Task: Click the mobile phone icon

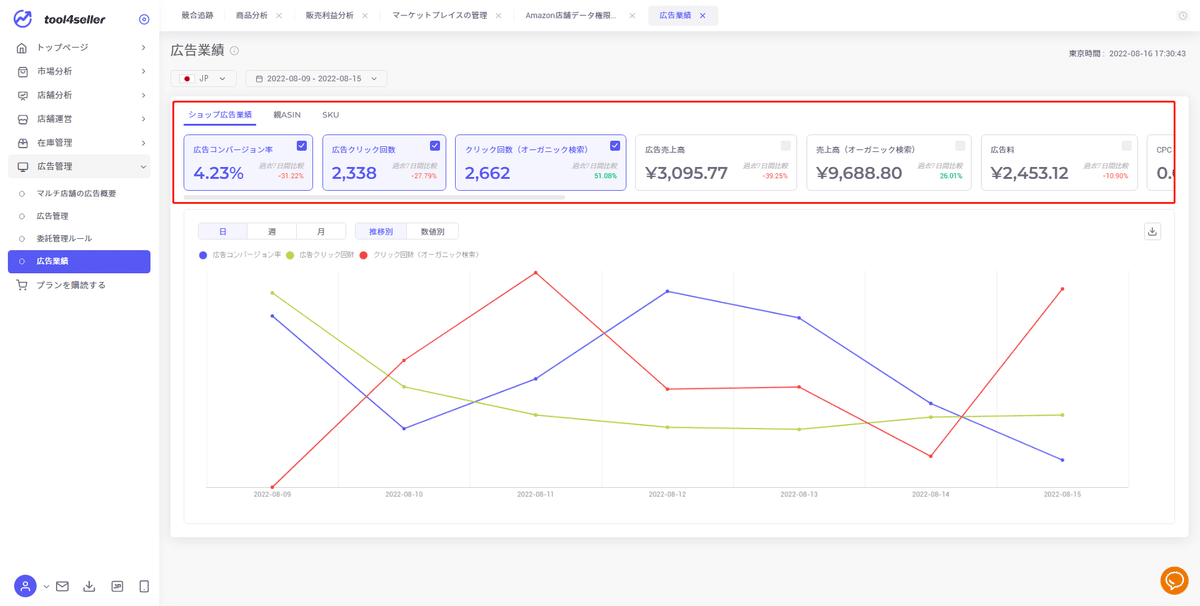Action: click(x=144, y=586)
